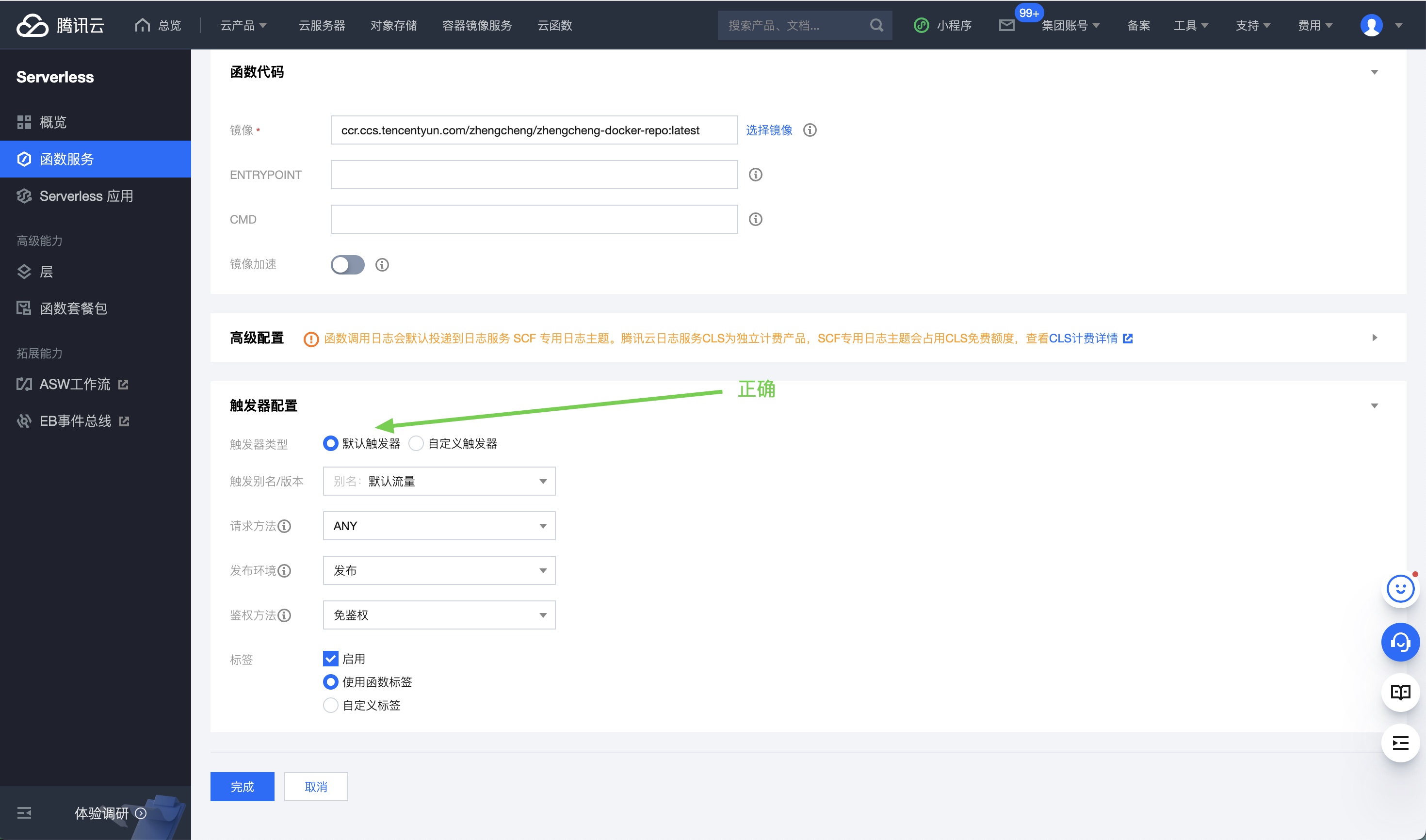This screenshot has width=1426, height=840.
Task: Click the 选择镜像 link
Action: (769, 130)
